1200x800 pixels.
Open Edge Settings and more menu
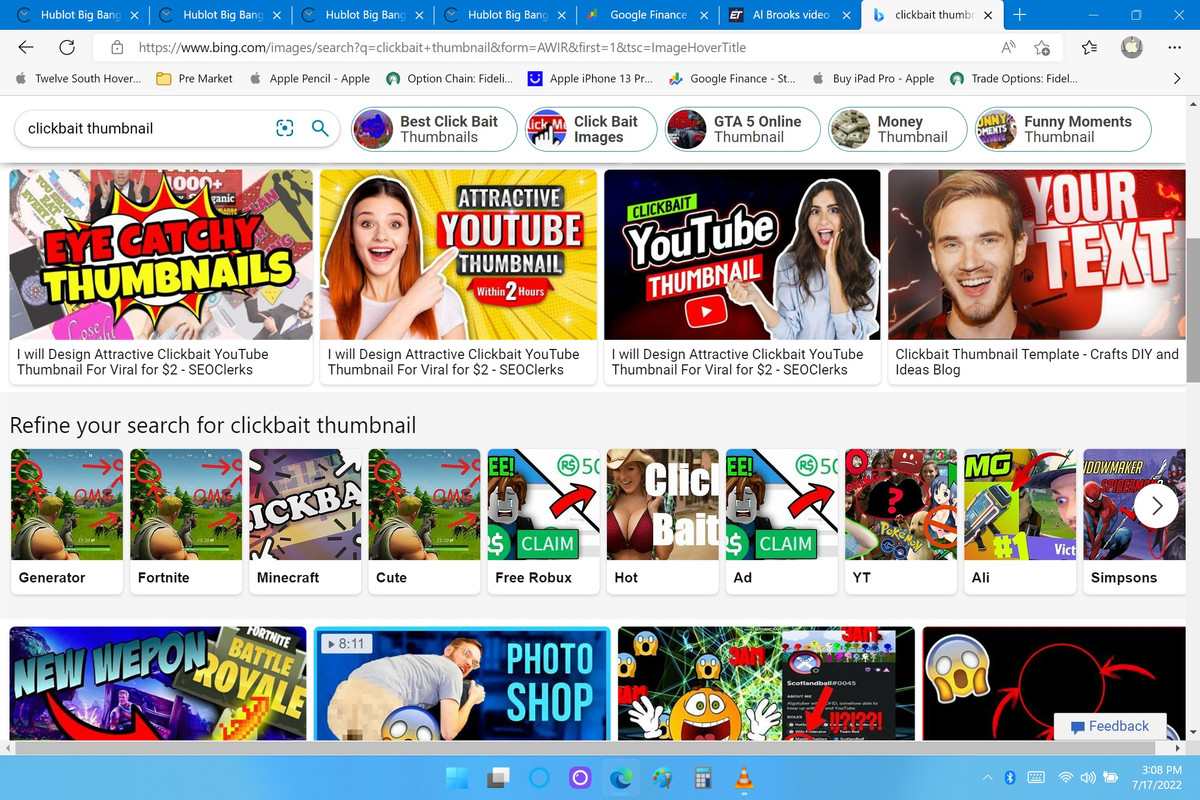click(x=1174, y=47)
